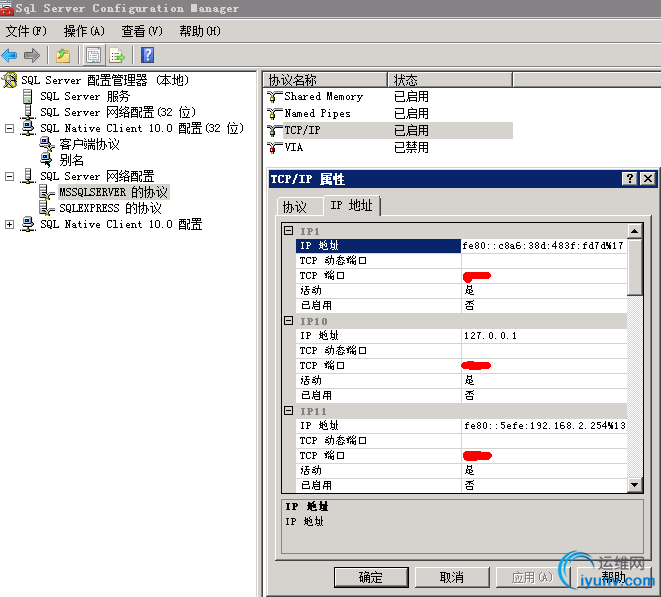Click the Named Pipes protocol icon
The image size is (661, 597).
point(274,114)
